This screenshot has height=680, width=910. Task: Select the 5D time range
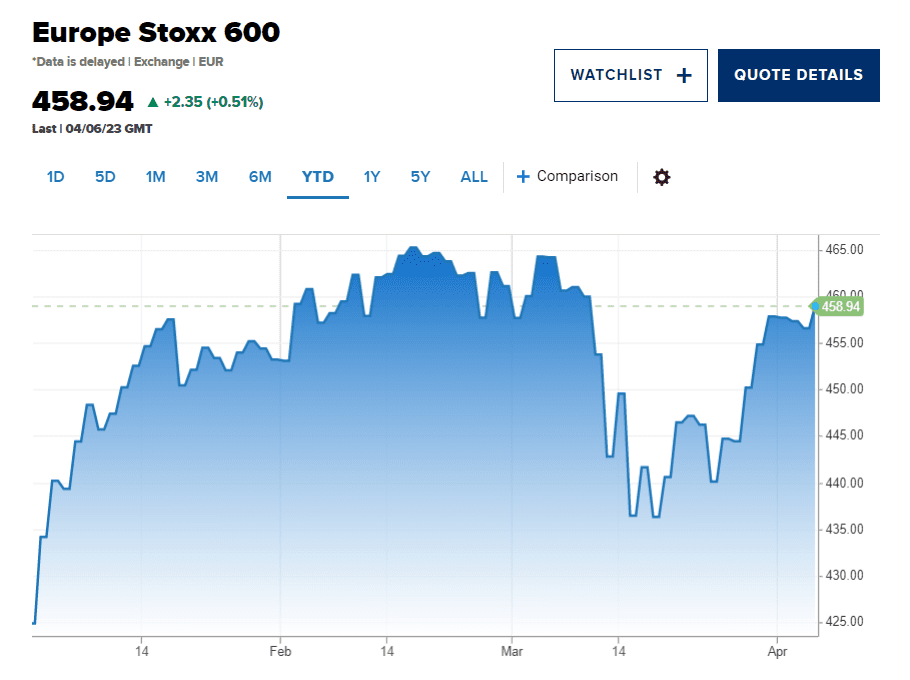105,177
